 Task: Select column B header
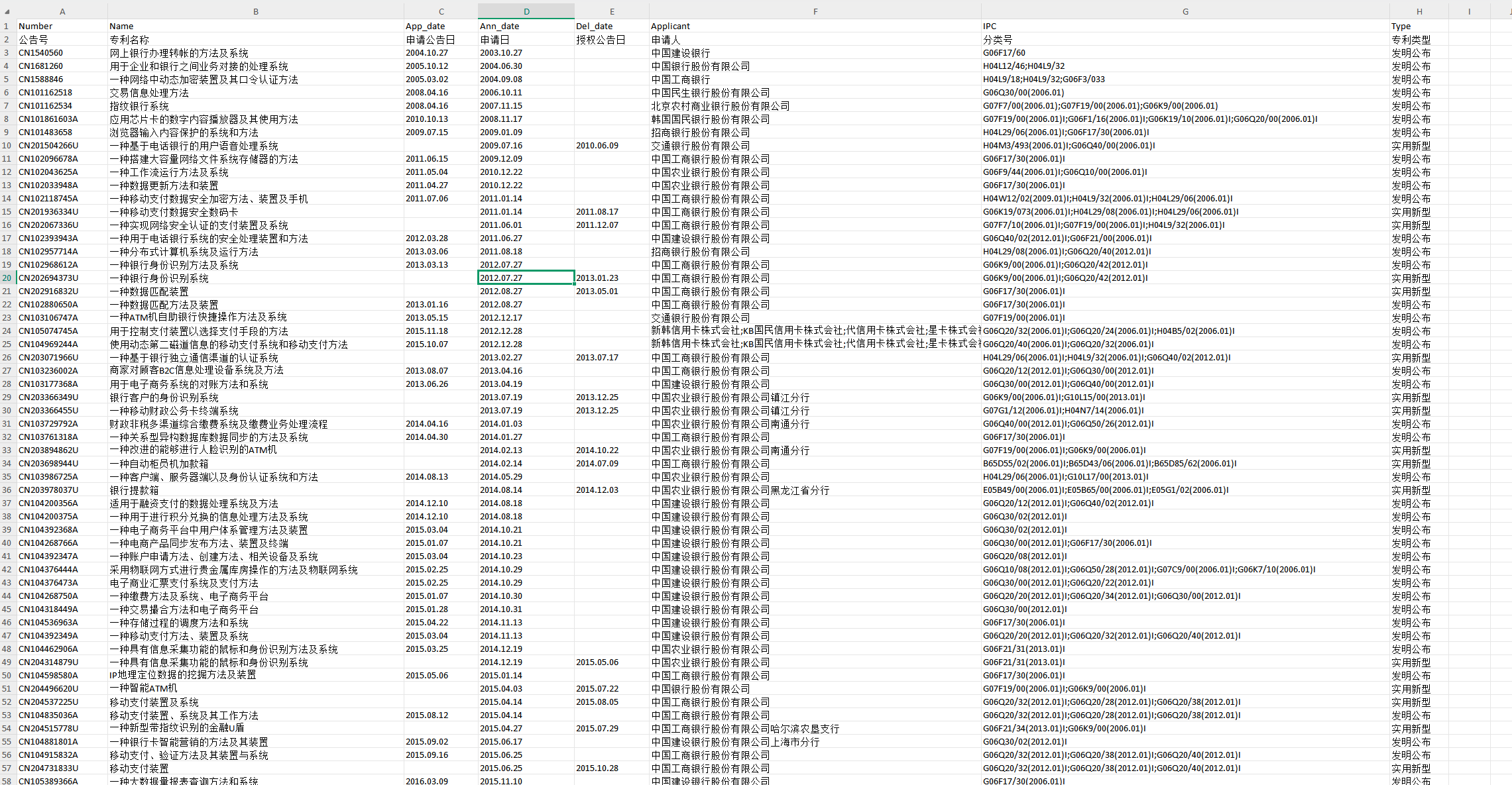pyautogui.click(x=256, y=11)
